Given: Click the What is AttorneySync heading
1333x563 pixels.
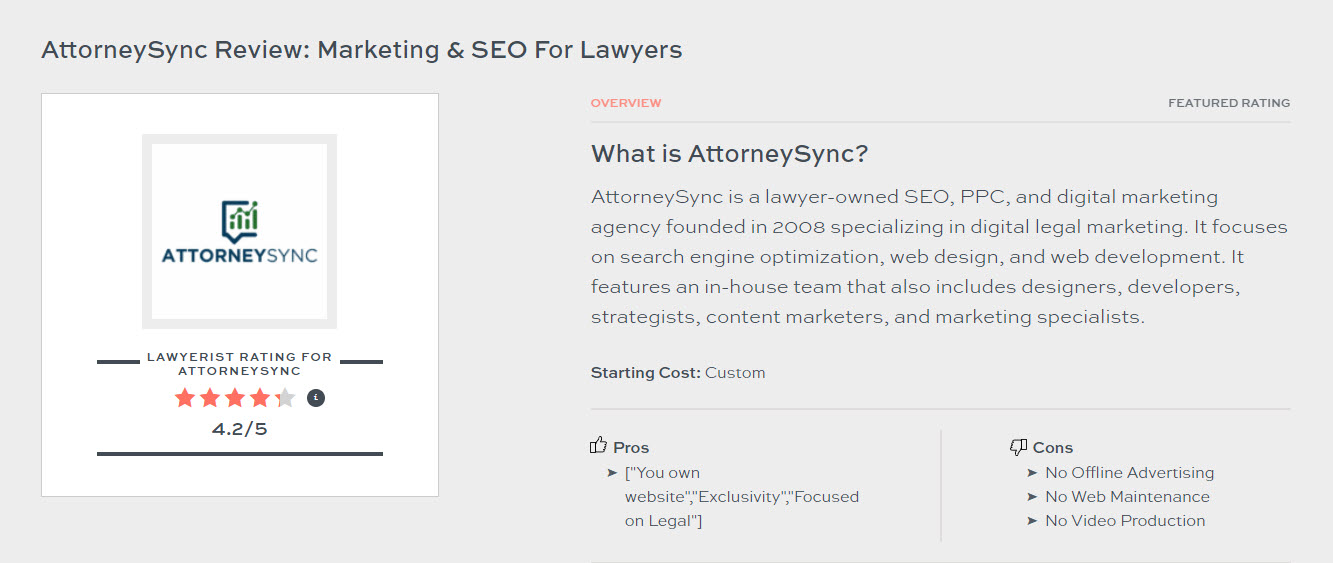Looking at the screenshot, I should (x=730, y=154).
